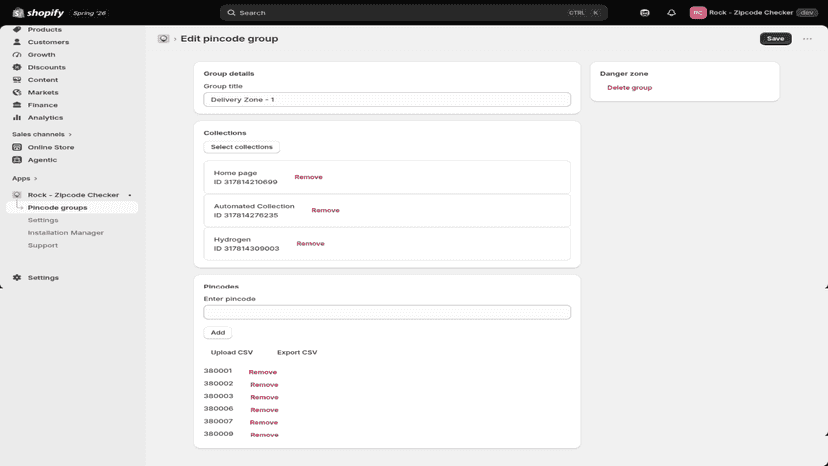
Task: Open the Customers sidebar icon
Action: click(17, 42)
